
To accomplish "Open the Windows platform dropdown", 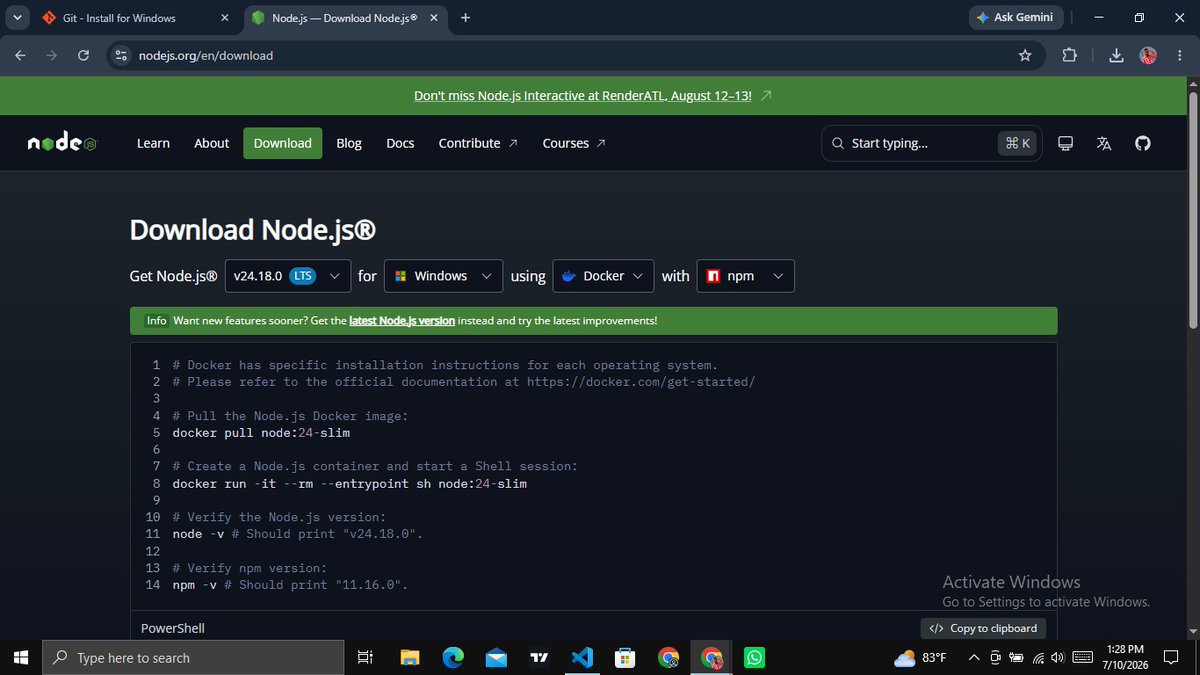I will point(444,276).
